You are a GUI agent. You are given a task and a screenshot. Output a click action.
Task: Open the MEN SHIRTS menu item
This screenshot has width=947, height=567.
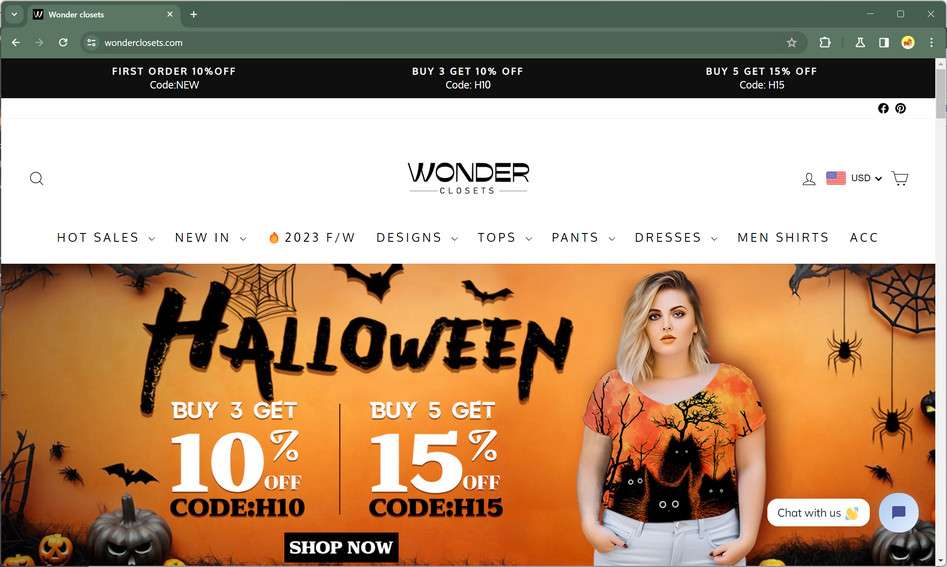[x=783, y=238]
